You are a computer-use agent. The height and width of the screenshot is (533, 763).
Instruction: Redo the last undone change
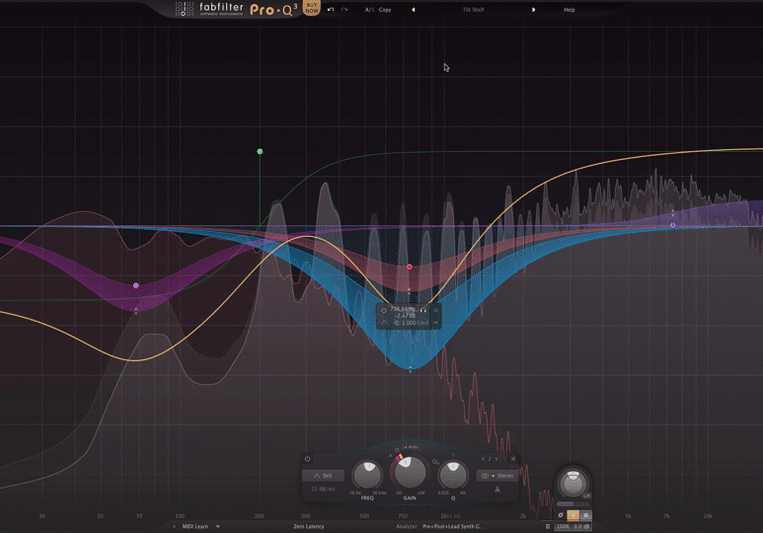click(345, 9)
